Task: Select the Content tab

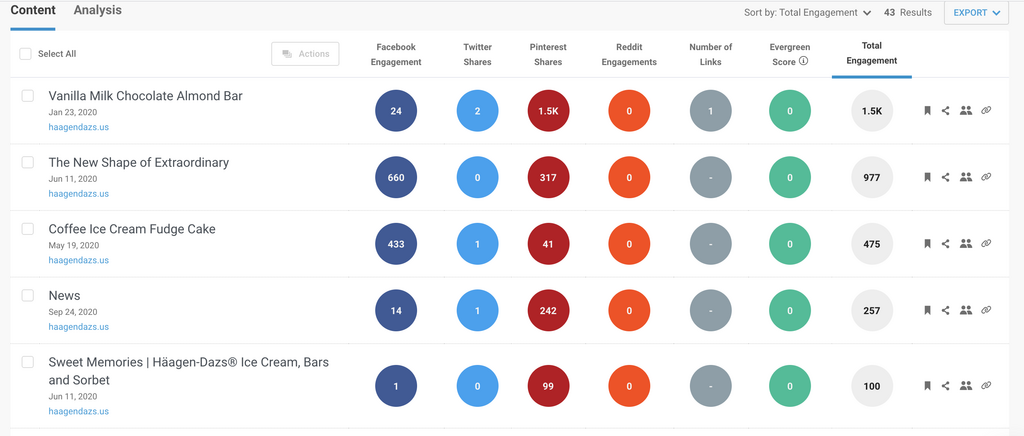Action: click(x=32, y=10)
